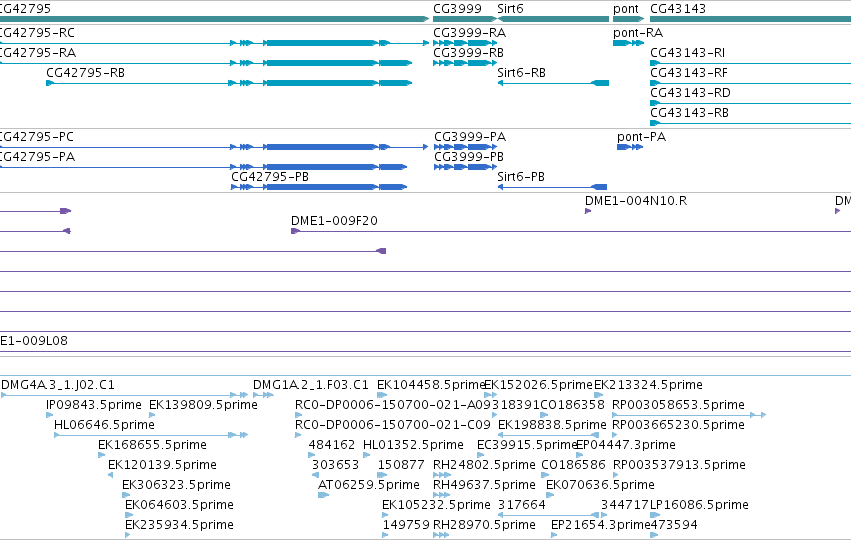The image size is (851, 540).
Task: Click the DME1-004N10.R clone label
Action: point(636,201)
